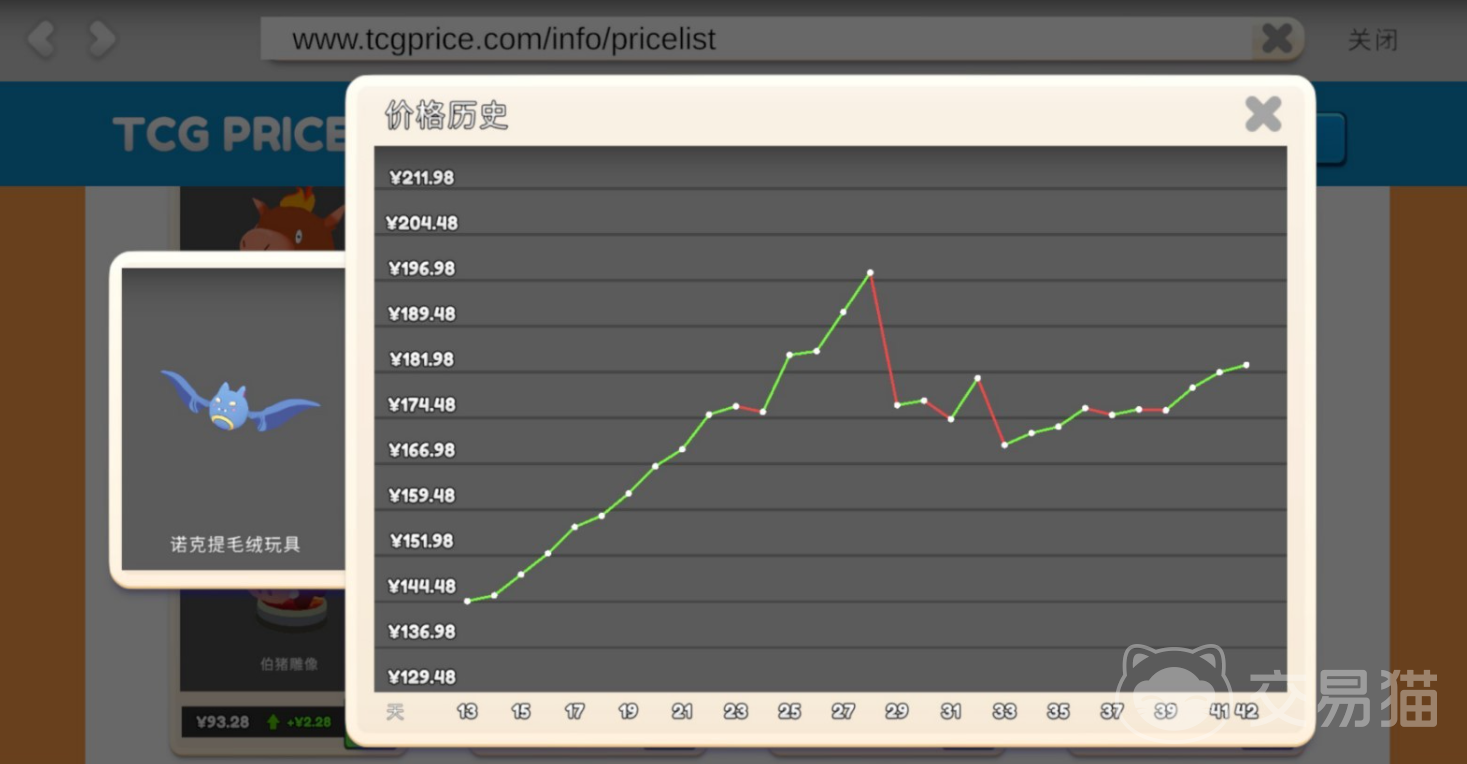The width and height of the screenshot is (1467, 764).
Task: Click the ¥136.98 price axis label
Action: pyautogui.click(x=421, y=631)
